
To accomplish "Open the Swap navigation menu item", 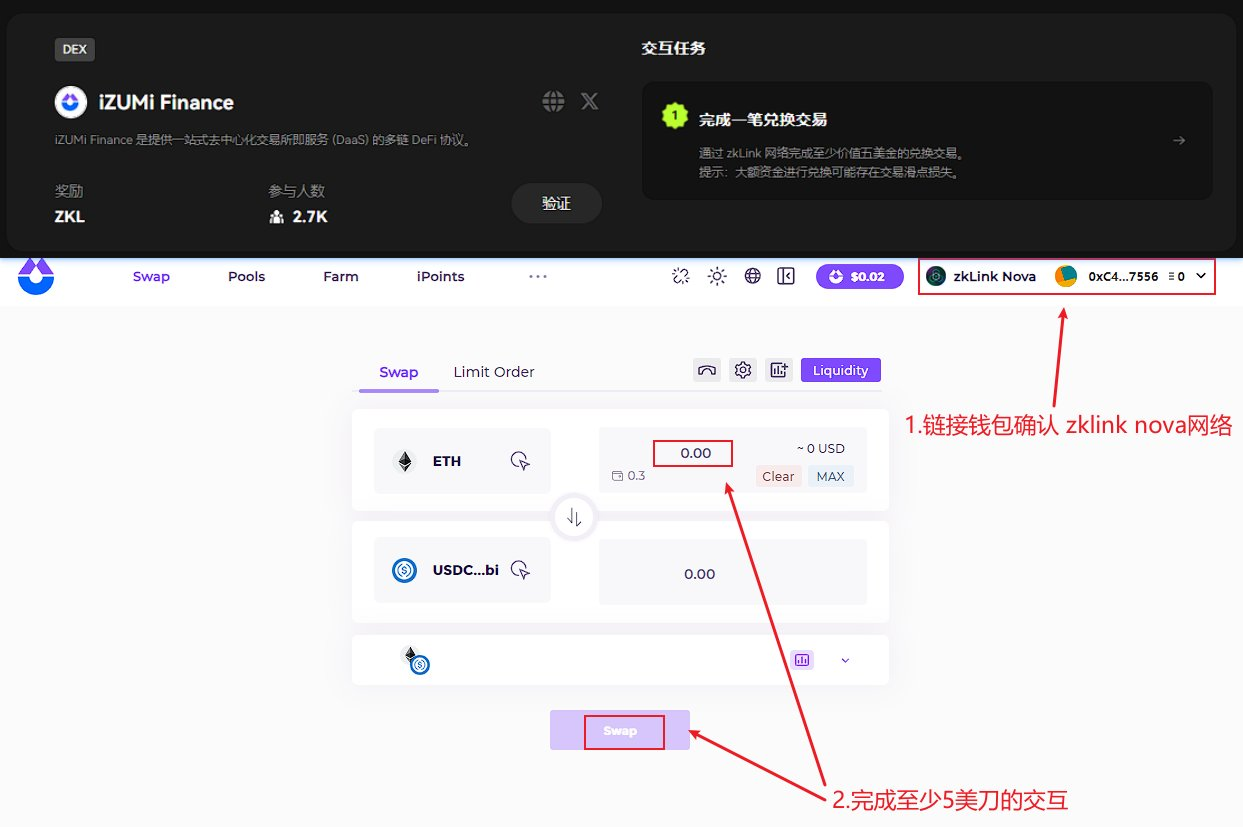I will point(151,277).
